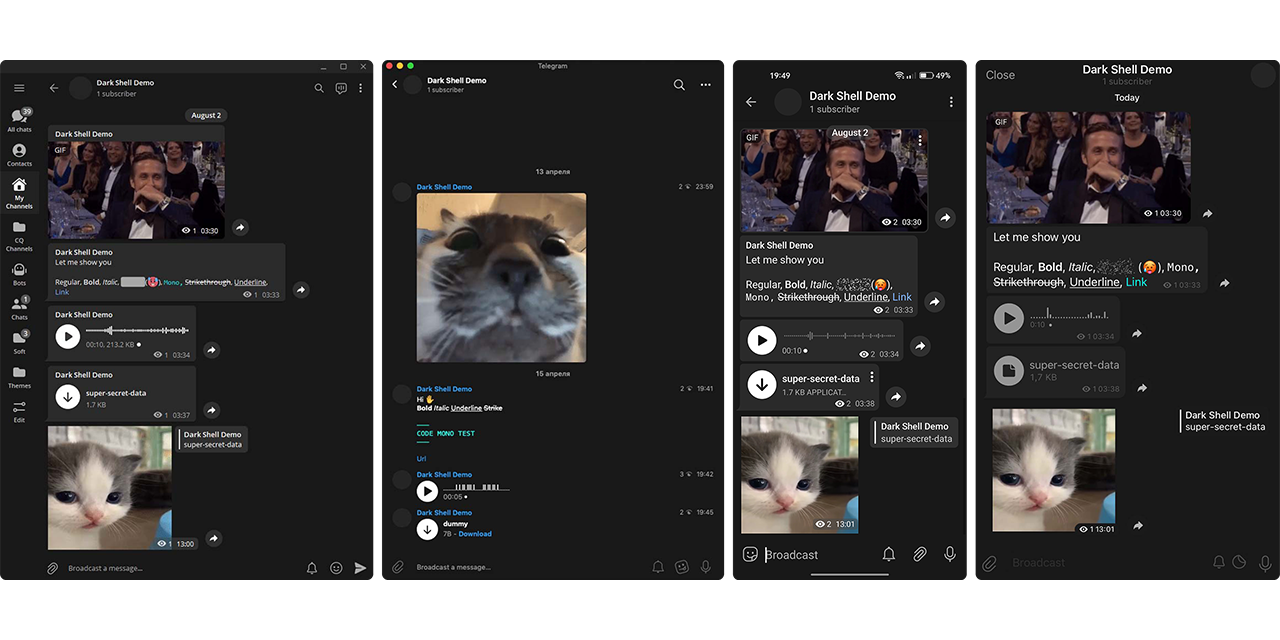The width and height of the screenshot is (1280, 640).
Task: Select My Channels folder in sidebar
Action: (19, 192)
